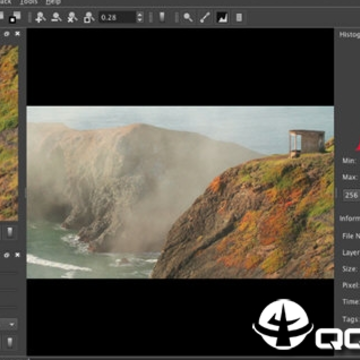
Task: Click the Tags: label
Action: click(x=350, y=319)
